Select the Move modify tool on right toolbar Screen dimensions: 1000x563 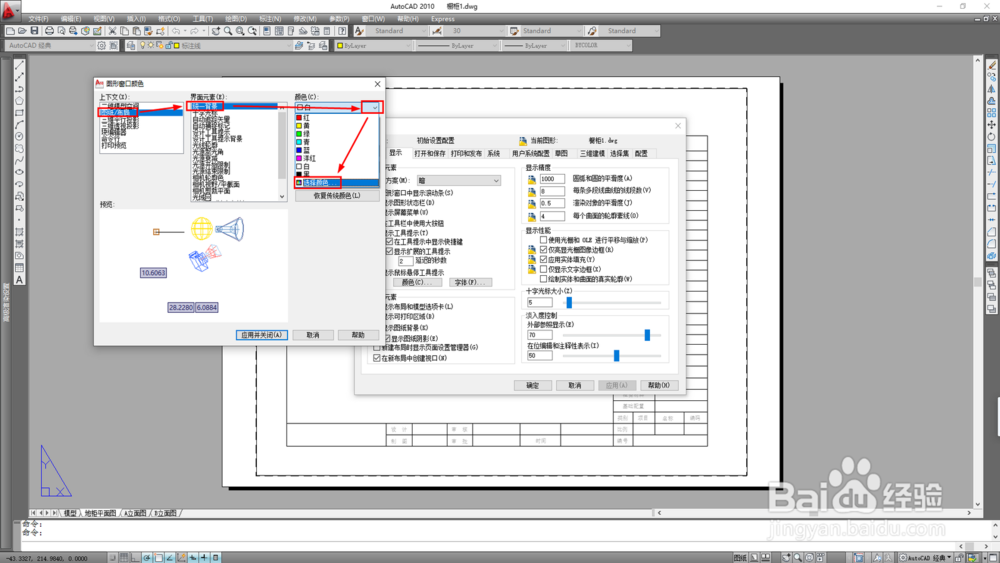[x=992, y=124]
